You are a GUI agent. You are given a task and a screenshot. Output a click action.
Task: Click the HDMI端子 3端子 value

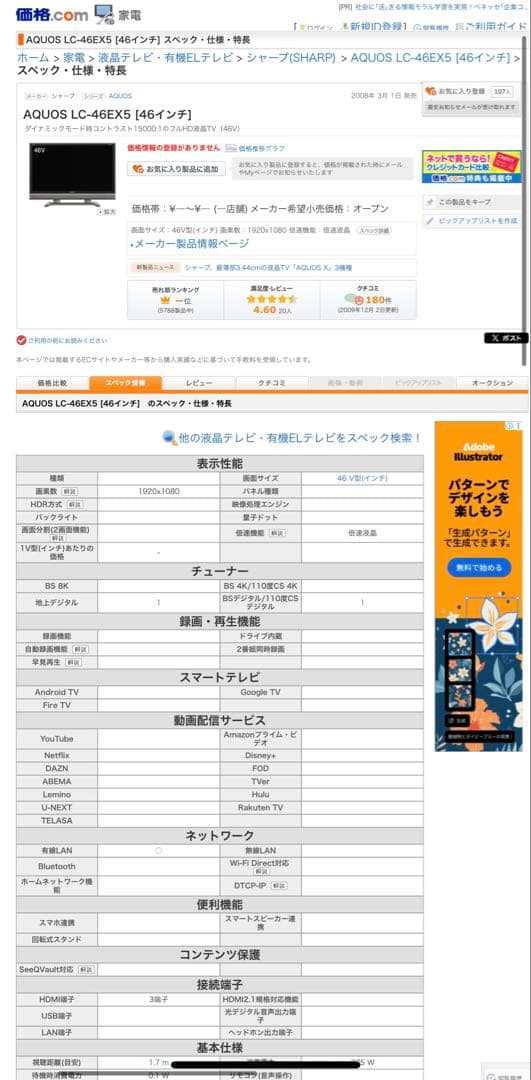158,999
